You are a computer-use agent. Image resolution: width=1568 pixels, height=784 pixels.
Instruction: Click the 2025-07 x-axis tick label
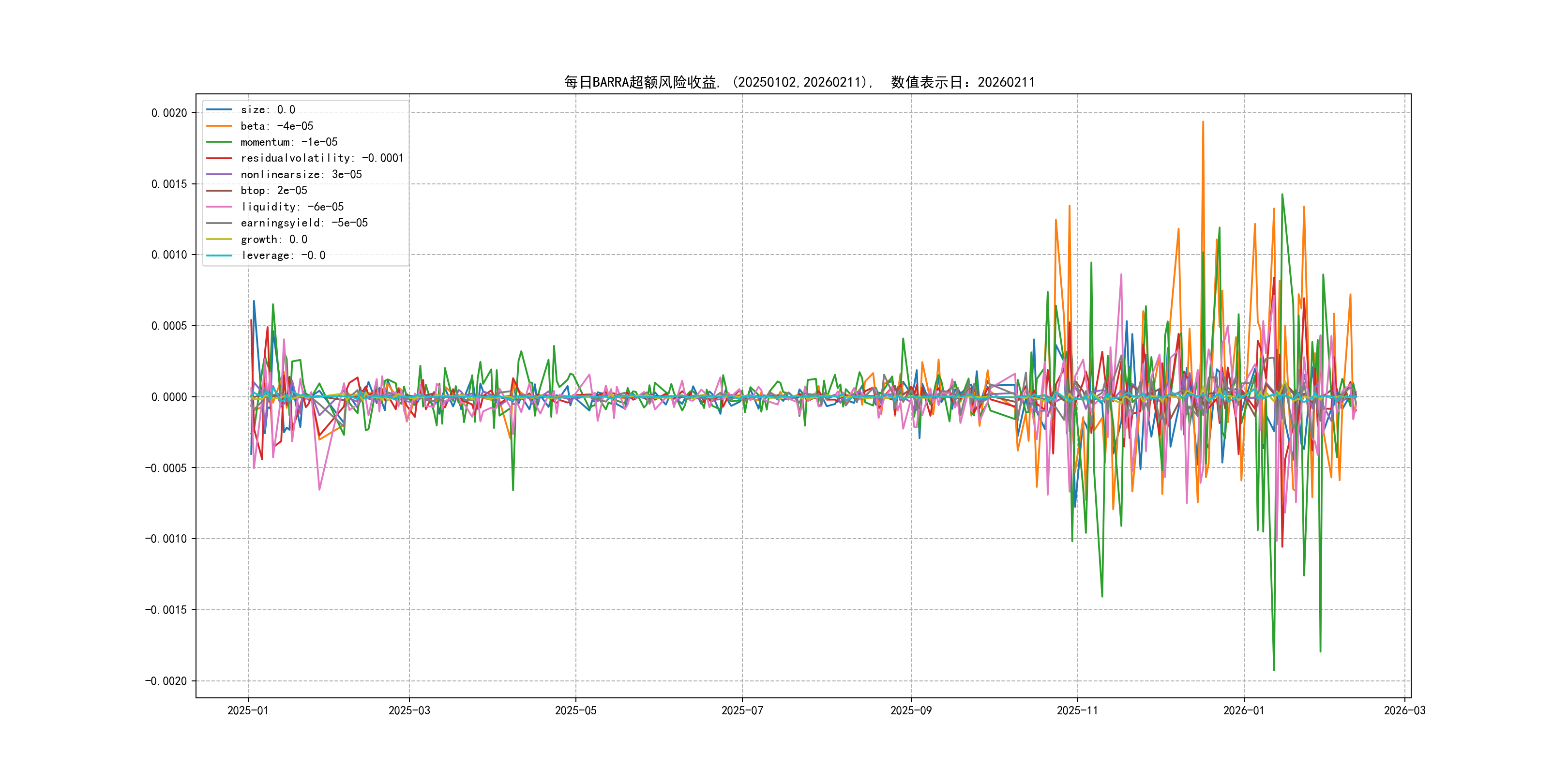click(742, 710)
